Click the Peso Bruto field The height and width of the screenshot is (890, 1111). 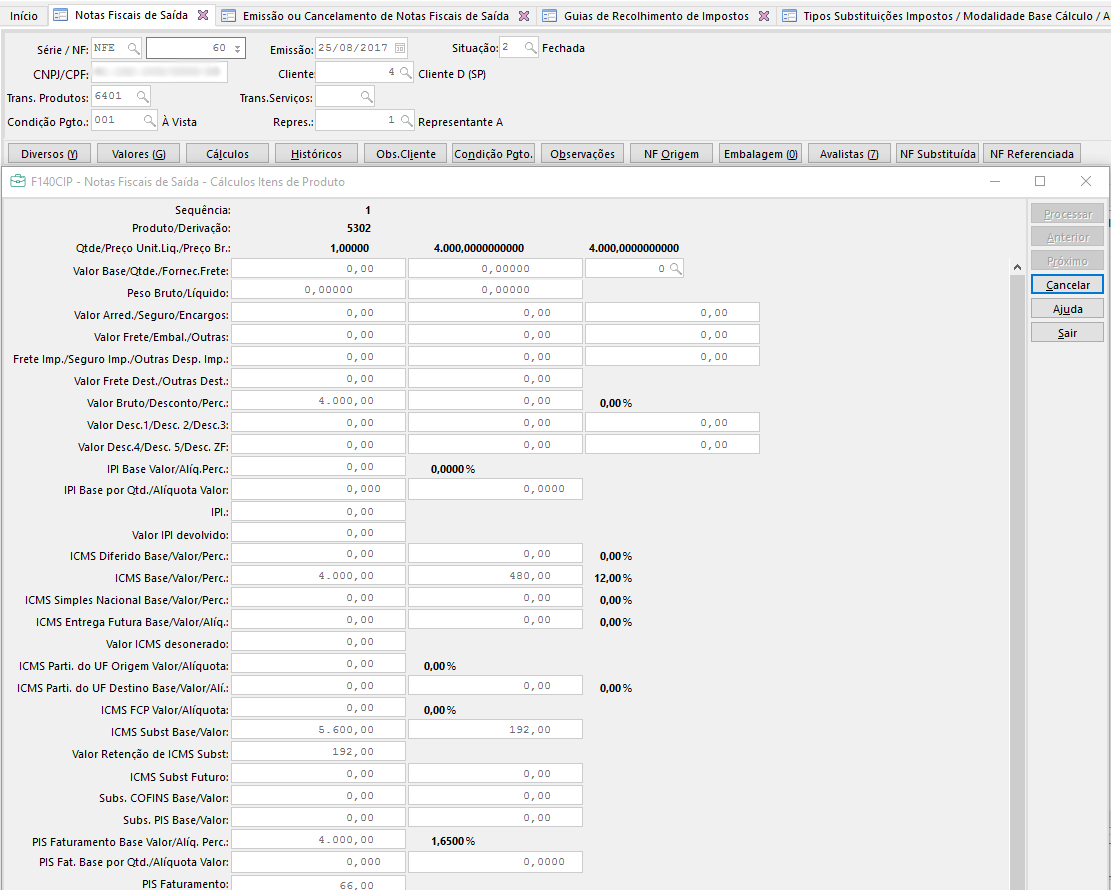[x=318, y=289]
